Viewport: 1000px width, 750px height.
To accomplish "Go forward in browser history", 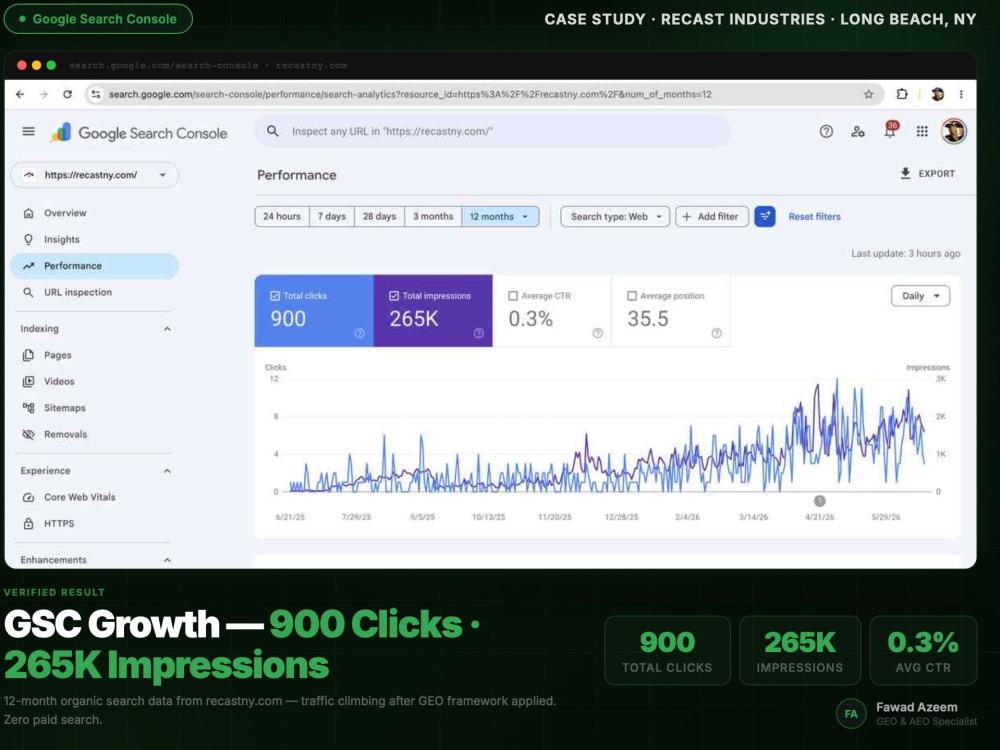I will tap(43, 94).
